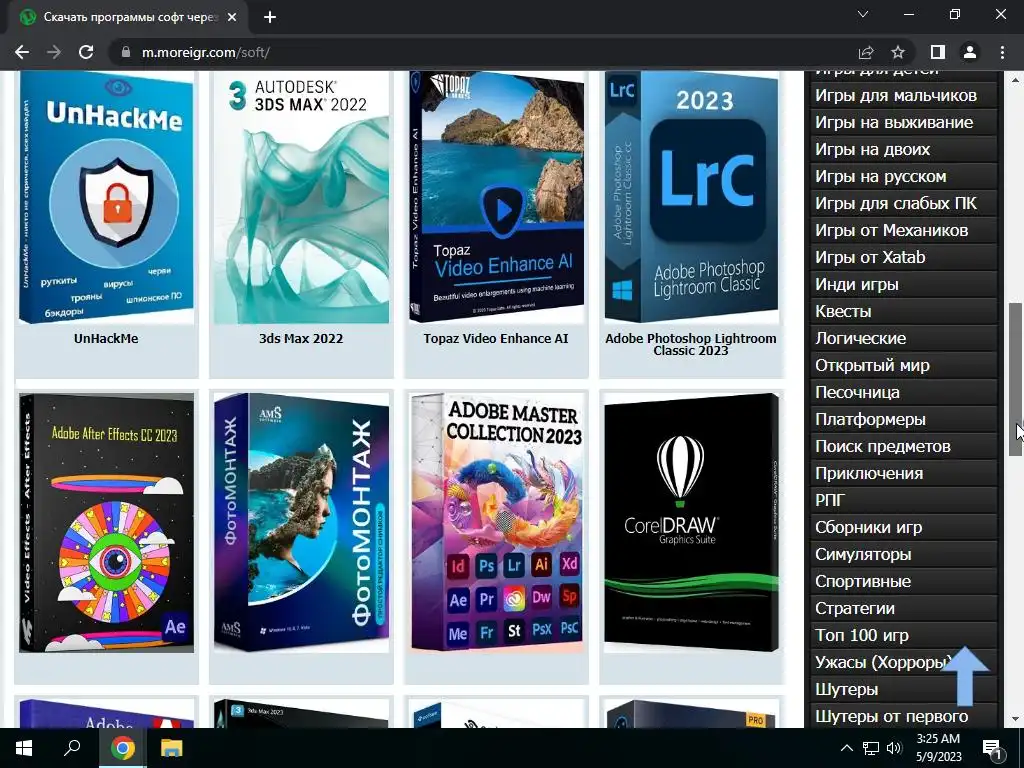Open Windows taskbar search
Viewport: 1024px width, 768px height.
point(72,748)
